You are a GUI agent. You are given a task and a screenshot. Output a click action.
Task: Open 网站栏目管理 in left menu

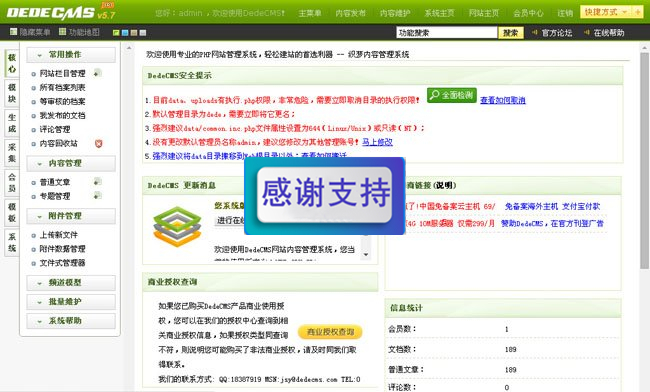[x=62, y=73]
